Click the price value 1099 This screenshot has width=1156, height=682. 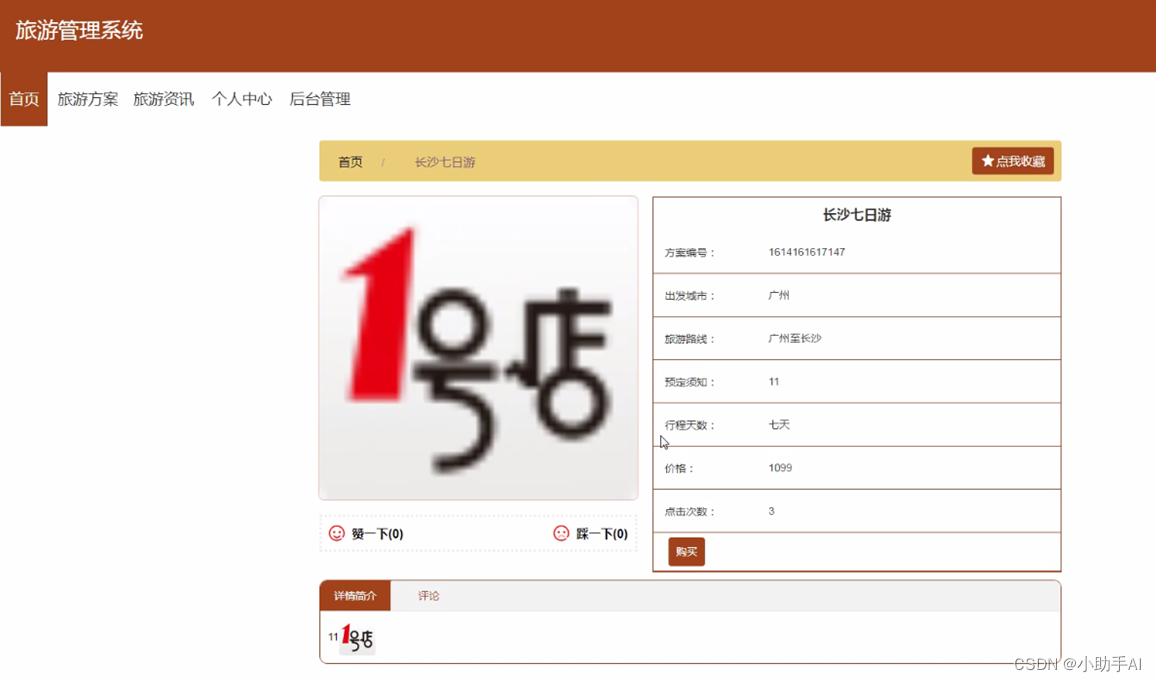coord(780,467)
